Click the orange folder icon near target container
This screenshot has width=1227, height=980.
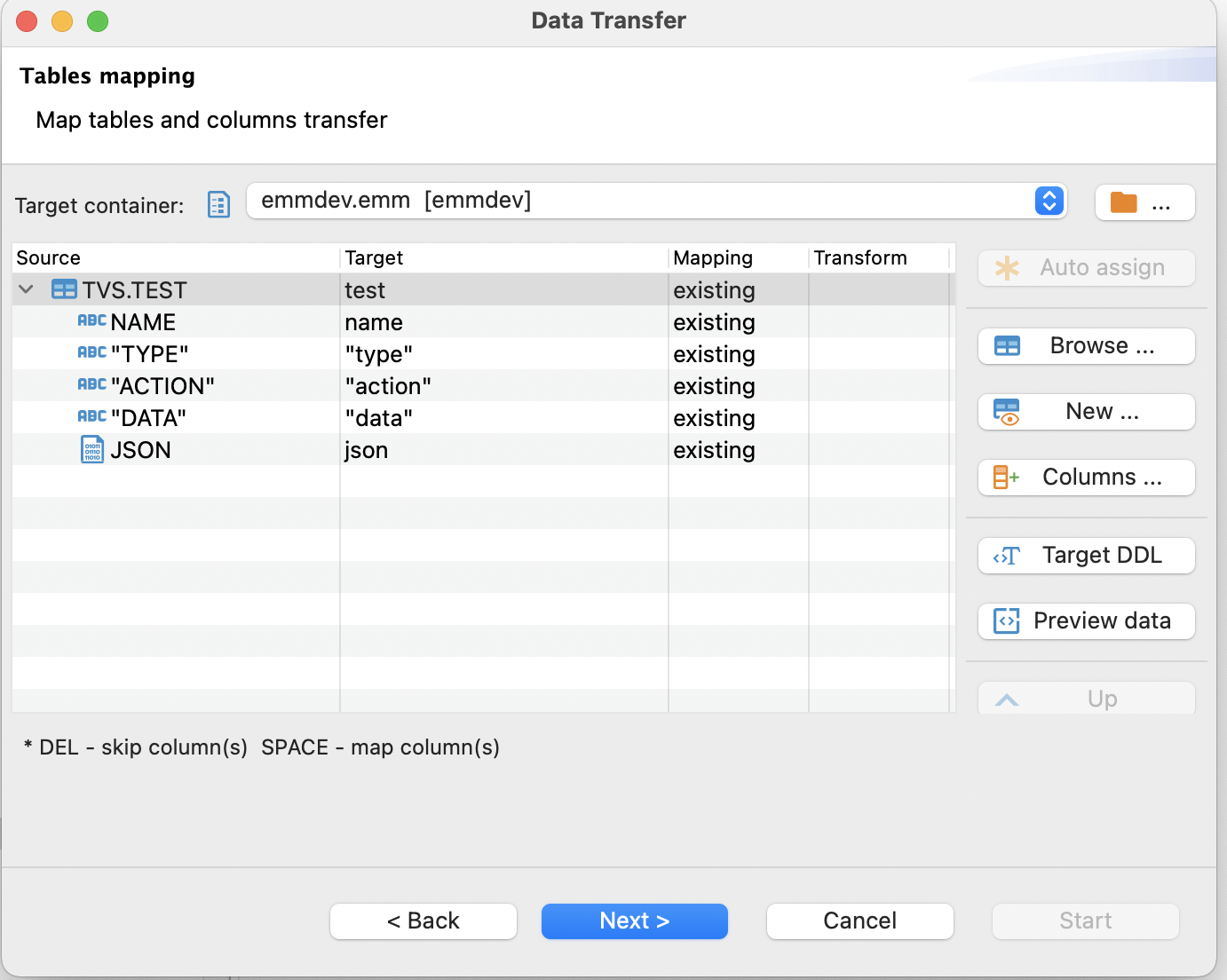pos(1122,202)
